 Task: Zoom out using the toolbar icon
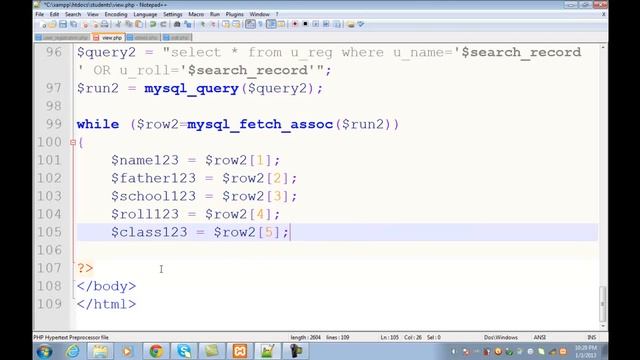[212, 24]
